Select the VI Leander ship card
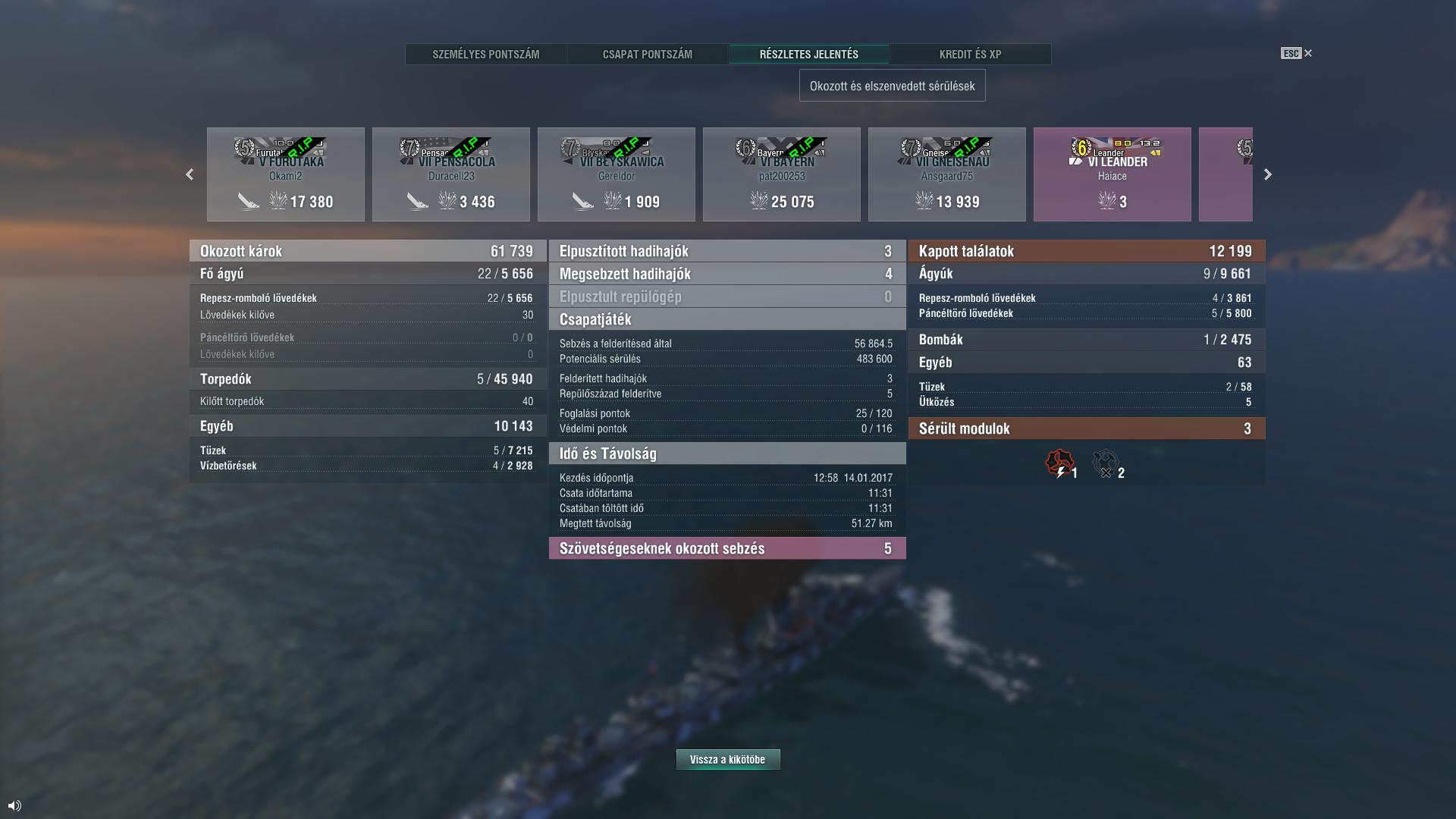This screenshot has width=1456, height=819. 1112,174
